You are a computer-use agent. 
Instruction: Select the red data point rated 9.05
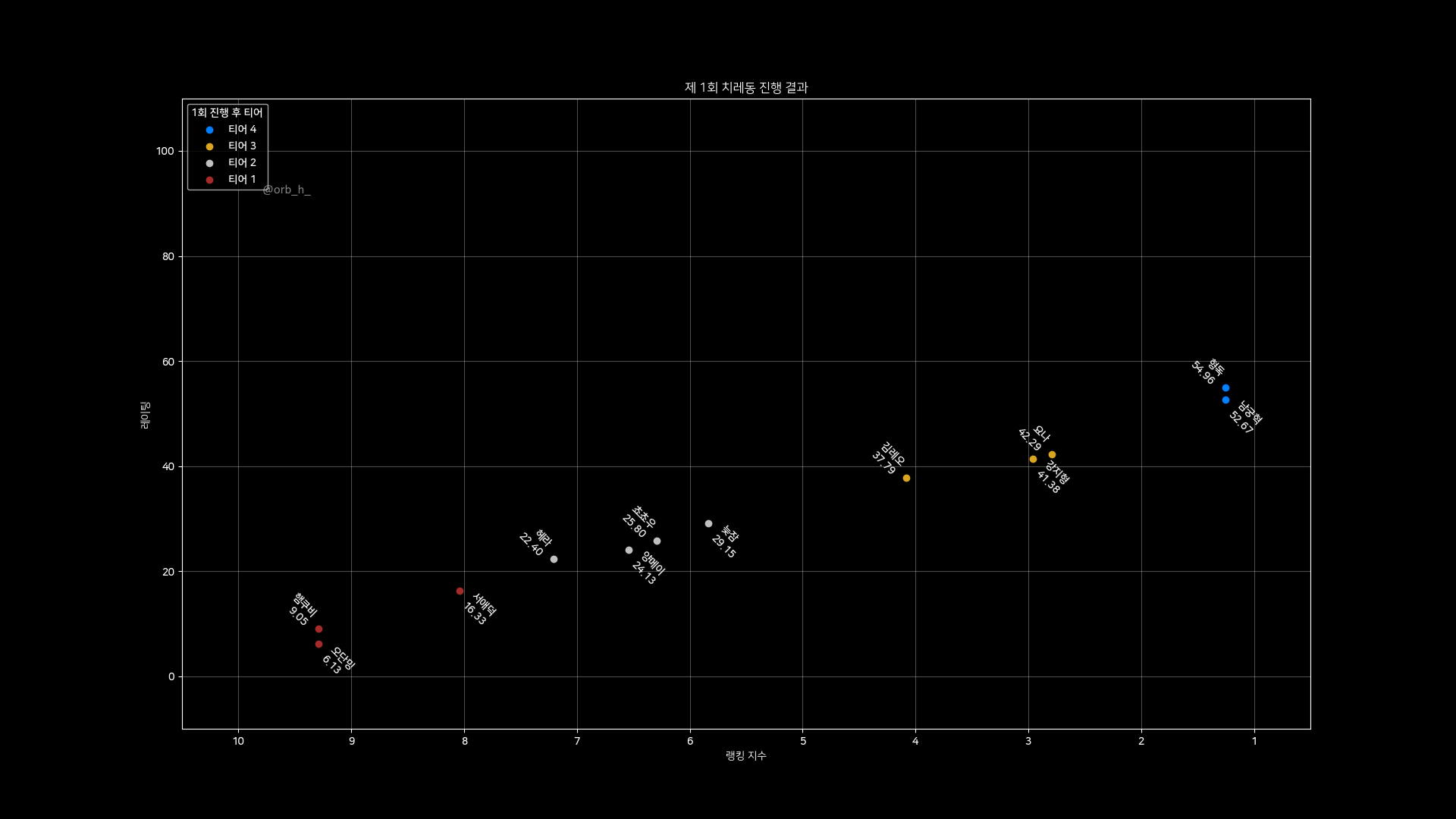(318, 629)
